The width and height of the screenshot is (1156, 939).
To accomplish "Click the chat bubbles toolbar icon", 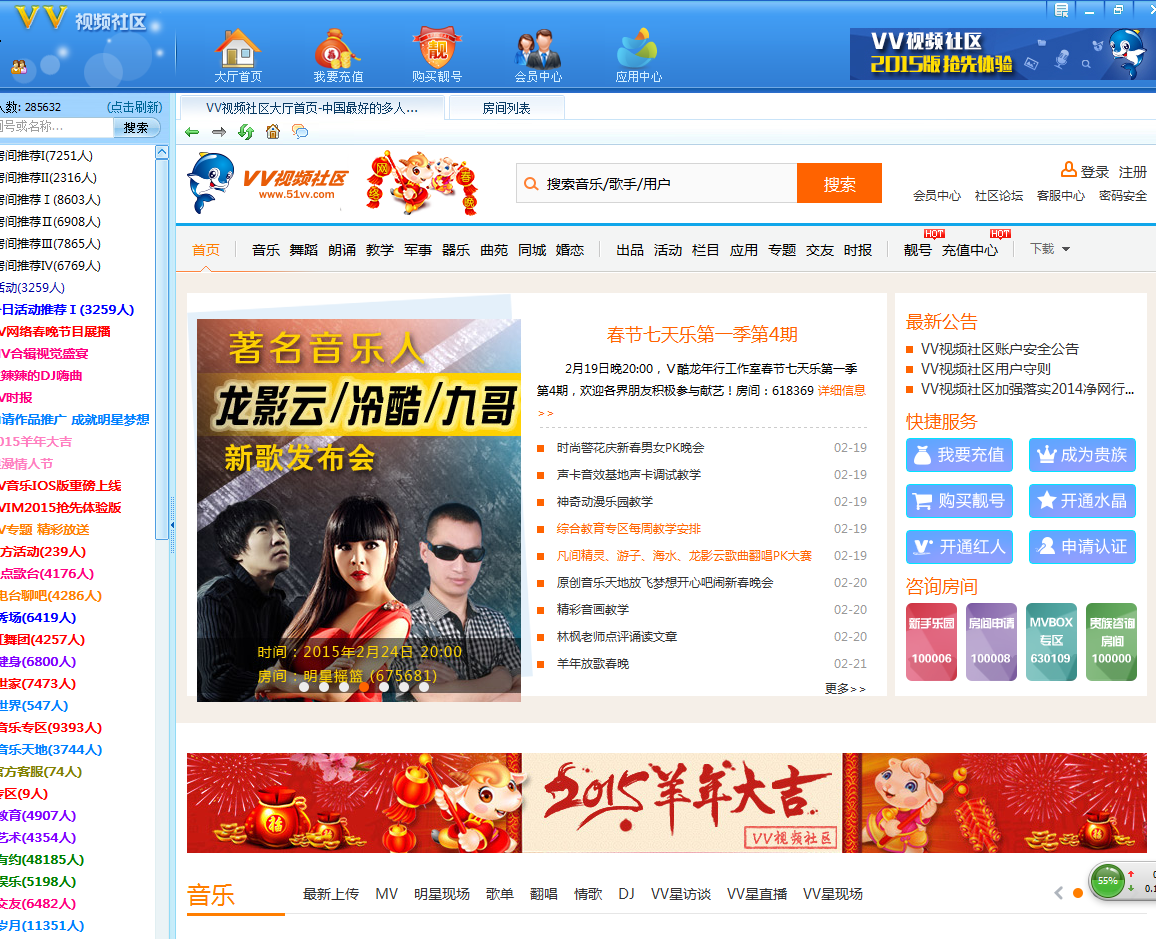I will click(x=300, y=132).
